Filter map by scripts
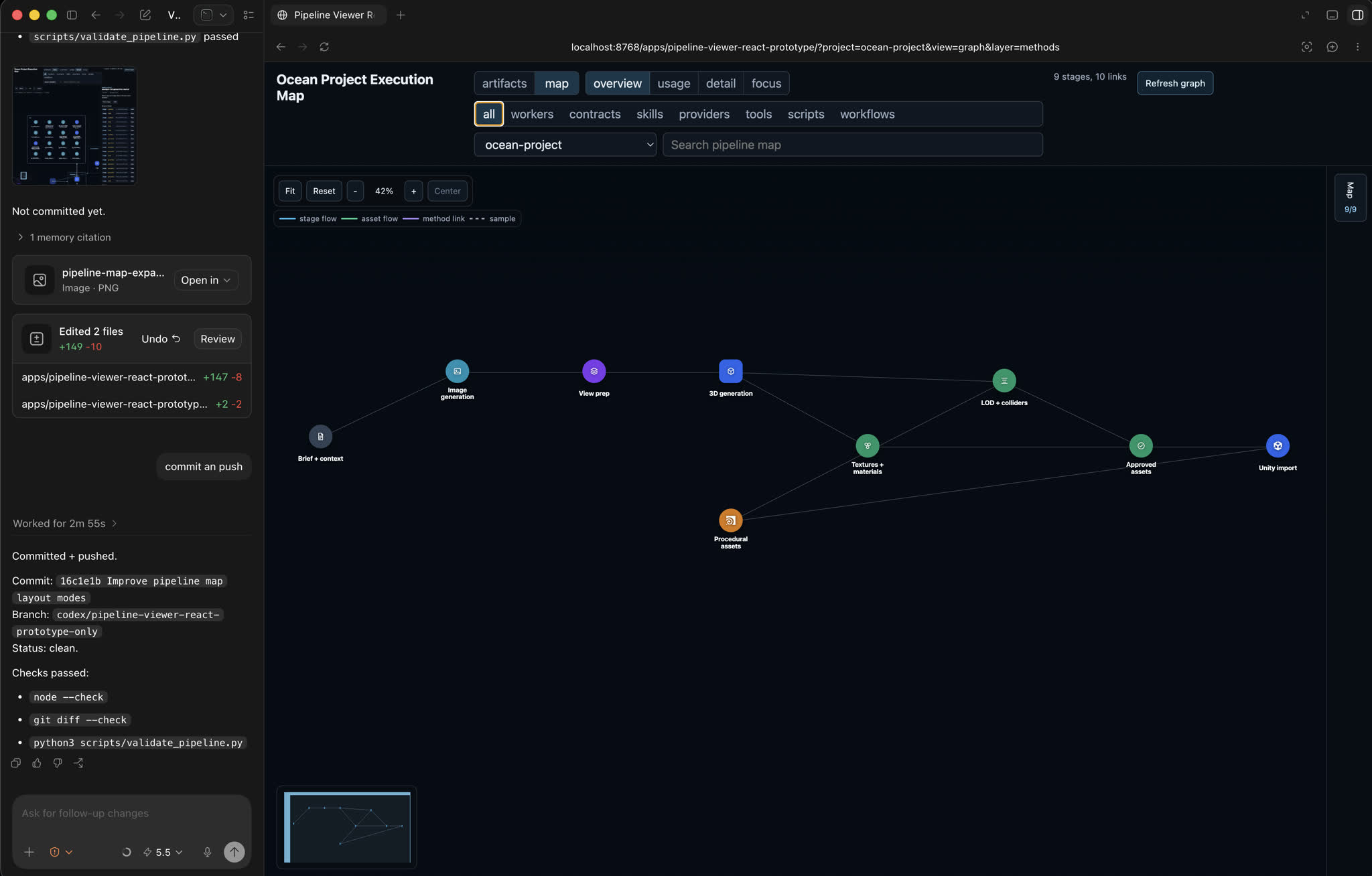Viewport: 1372px width, 876px height. click(x=805, y=114)
